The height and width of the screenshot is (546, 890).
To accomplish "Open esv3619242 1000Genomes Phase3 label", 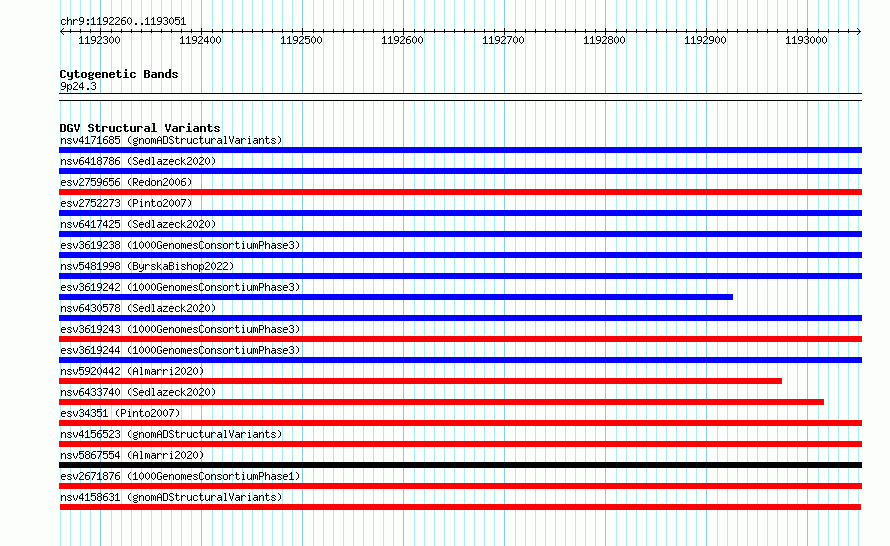I will pyautogui.click(x=180, y=287).
